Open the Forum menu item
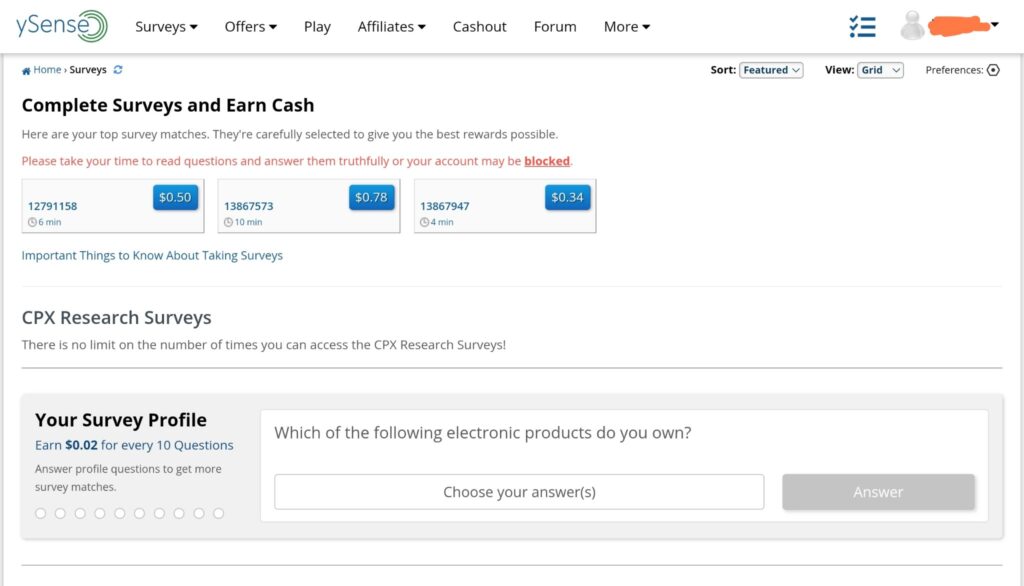The height and width of the screenshot is (586, 1024). click(555, 27)
